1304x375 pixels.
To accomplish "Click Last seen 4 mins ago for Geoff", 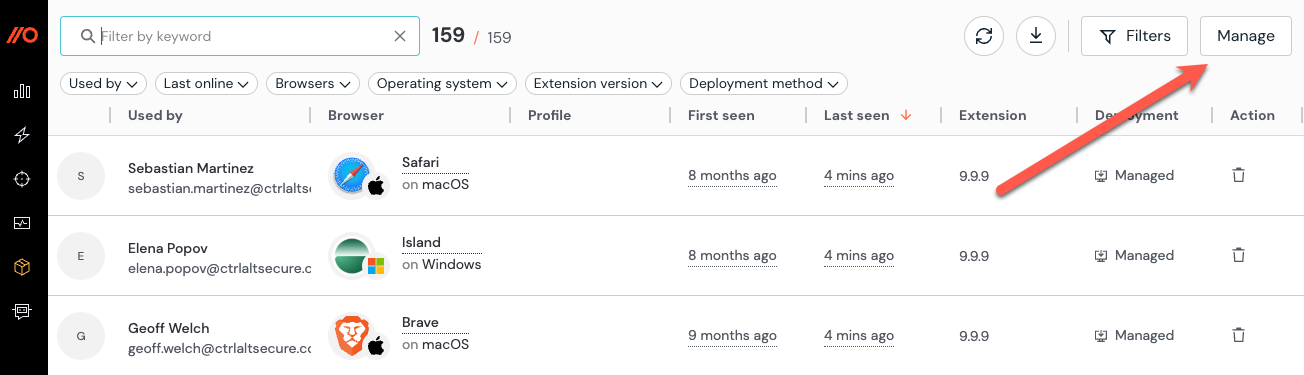I will coord(859,336).
